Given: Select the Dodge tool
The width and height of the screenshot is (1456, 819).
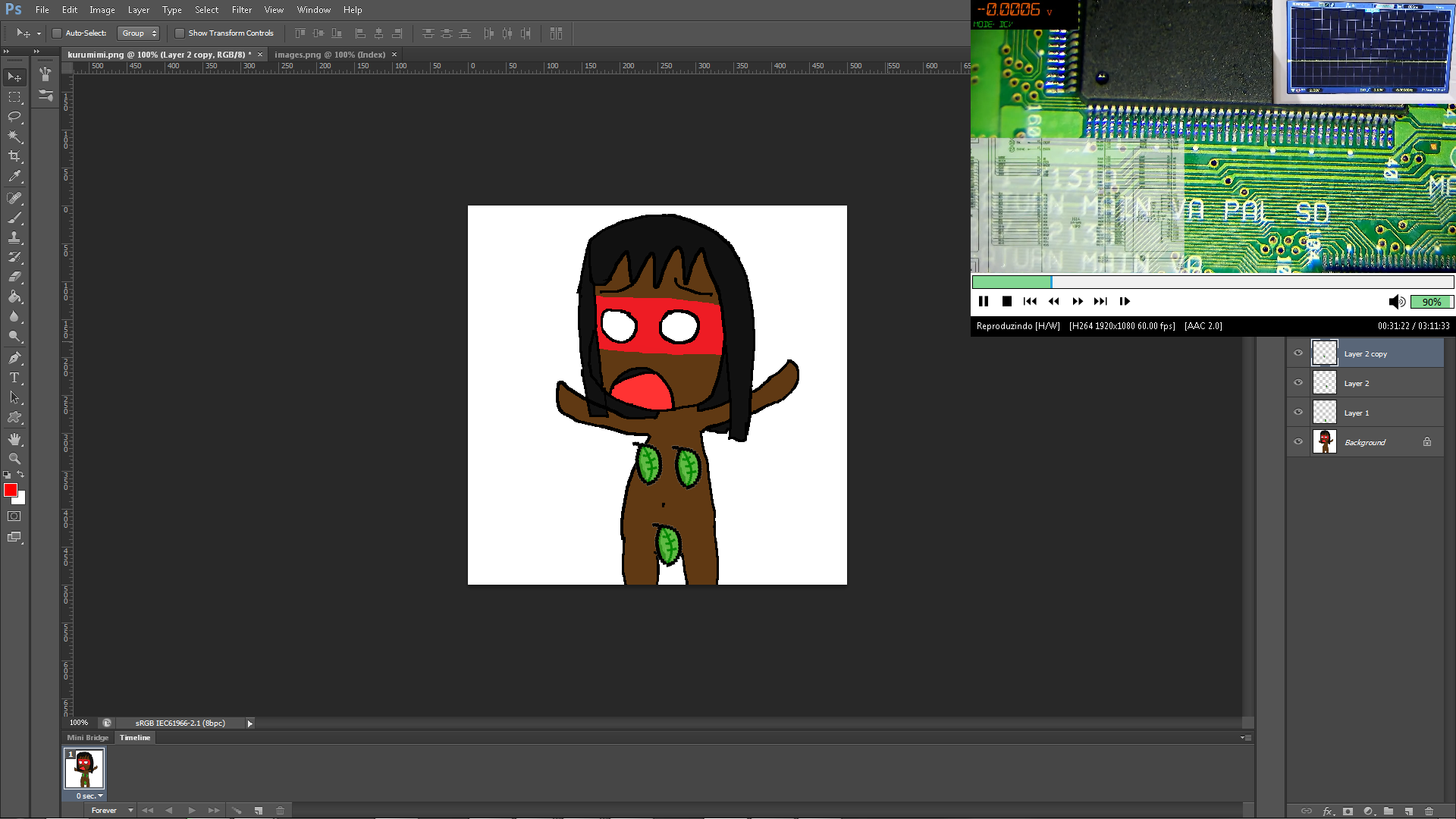Looking at the screenshot, I should [14, 336].
